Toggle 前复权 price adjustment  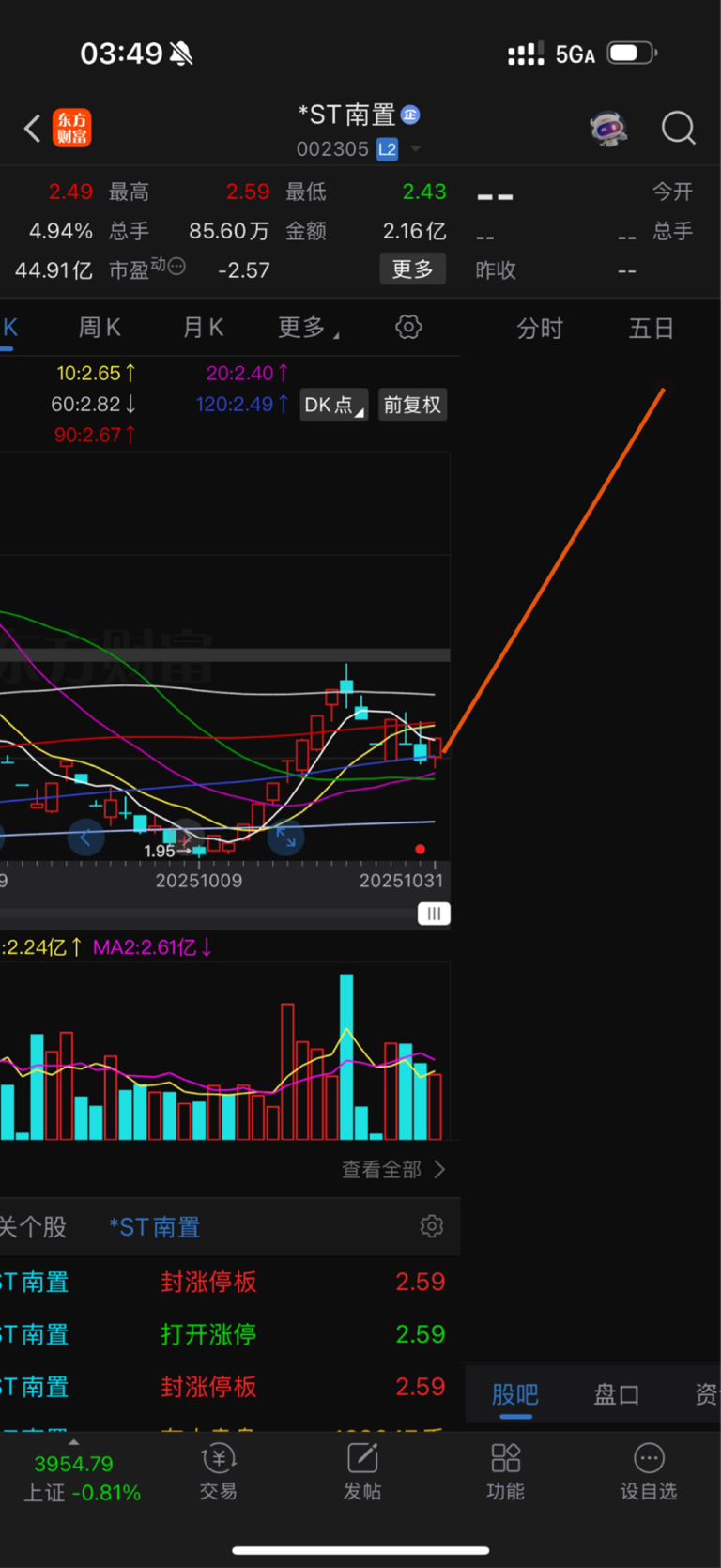point(412,405)
